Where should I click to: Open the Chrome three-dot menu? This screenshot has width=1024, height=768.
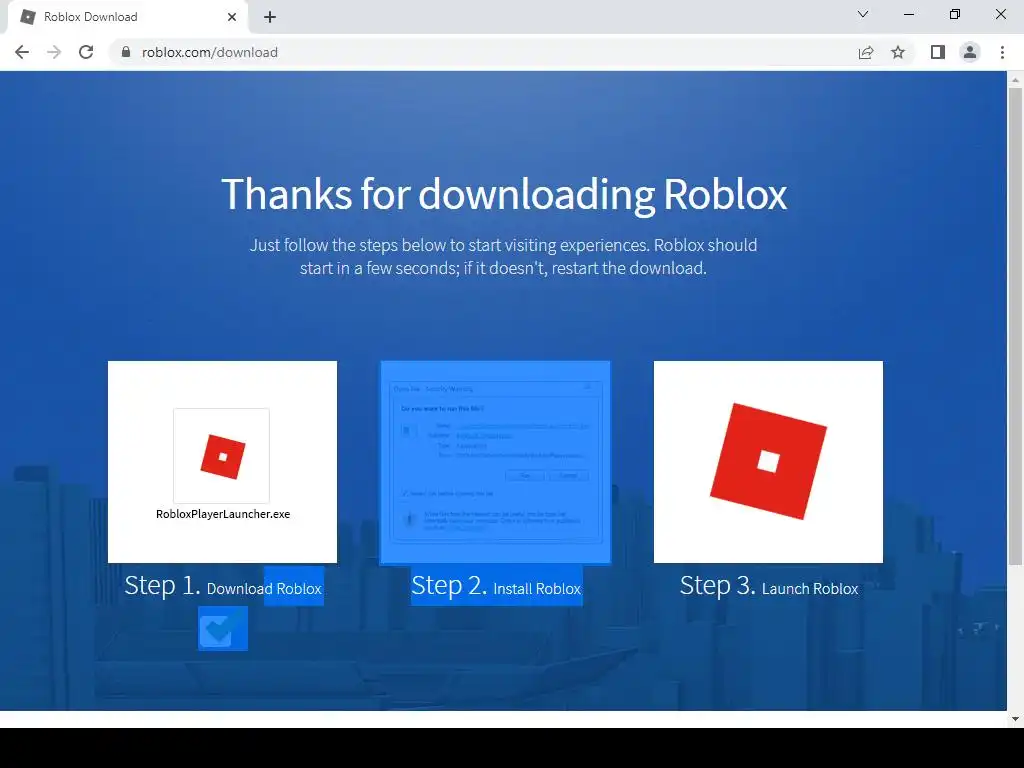1002,52
